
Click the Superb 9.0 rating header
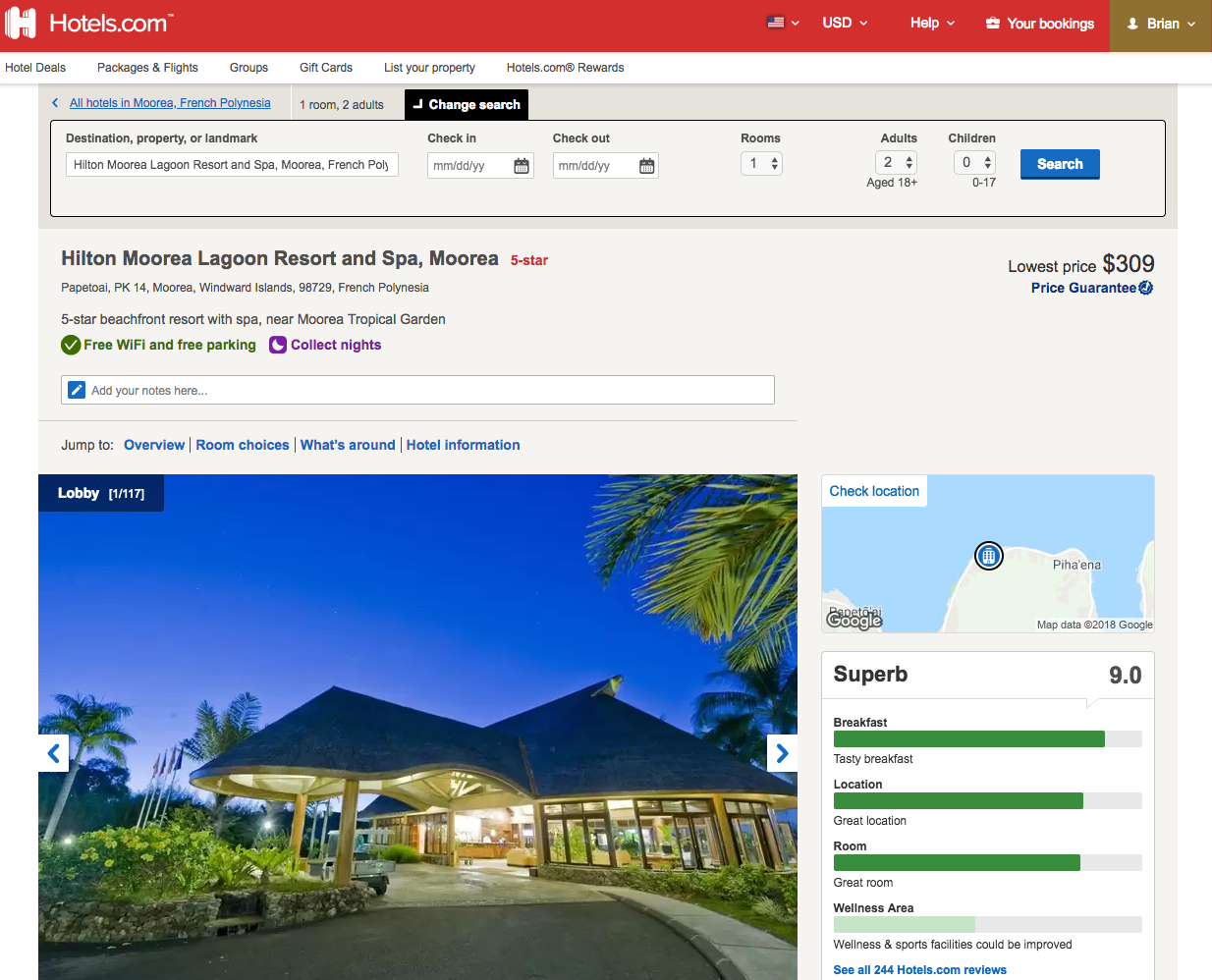(x=988, y=675)
